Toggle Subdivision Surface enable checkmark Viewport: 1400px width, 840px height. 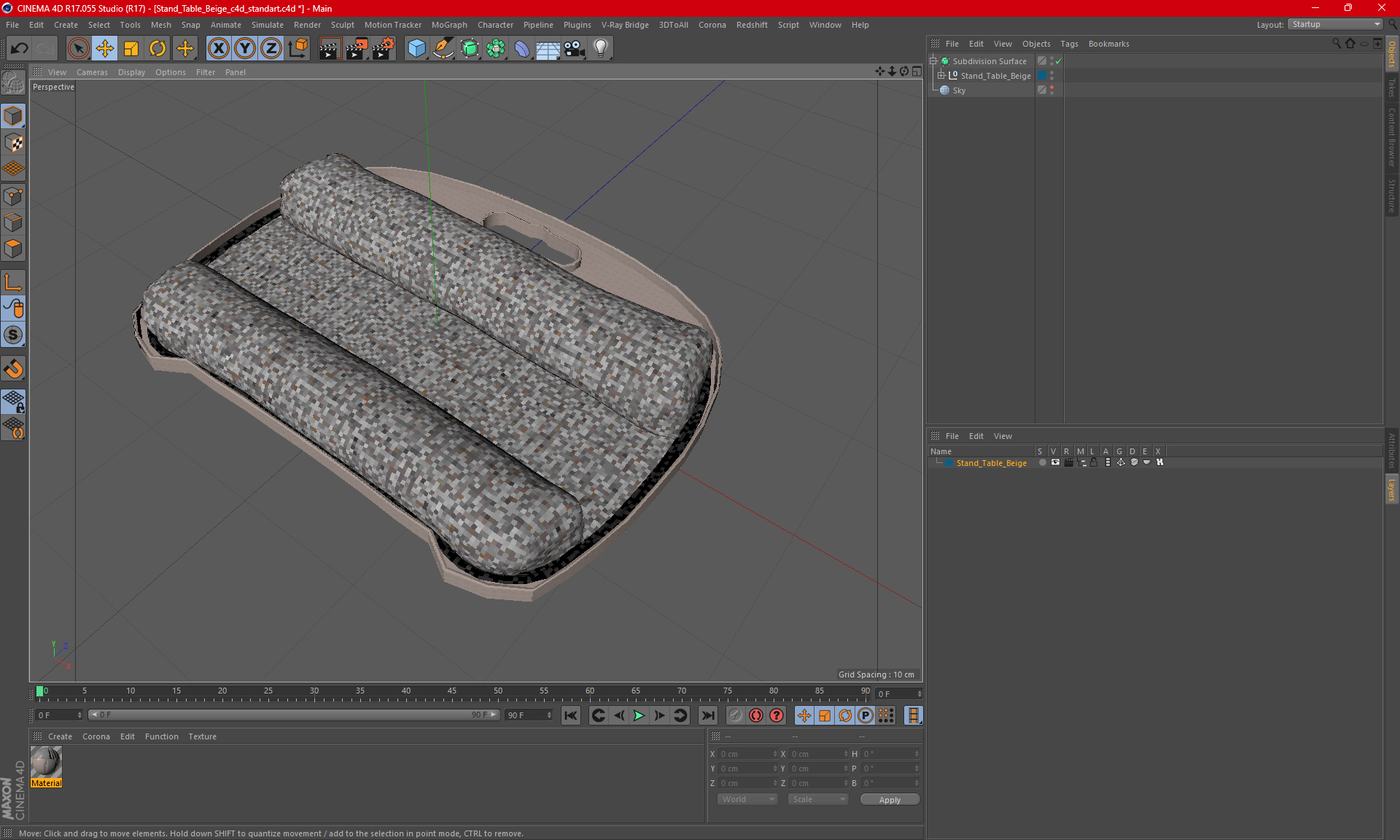1058,61
